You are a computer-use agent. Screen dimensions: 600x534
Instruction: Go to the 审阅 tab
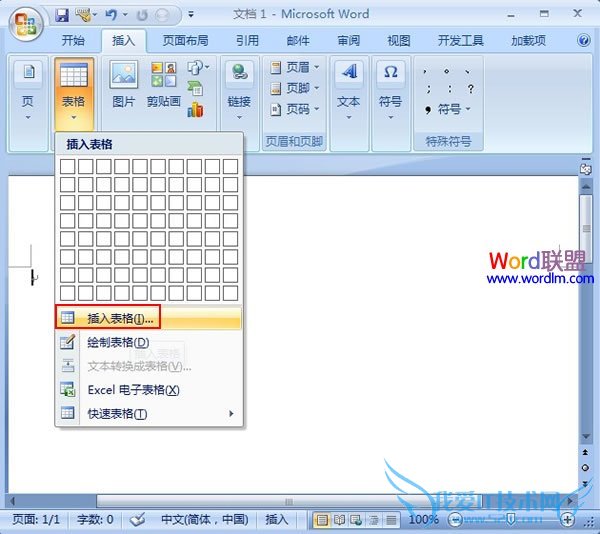point(349,40)
